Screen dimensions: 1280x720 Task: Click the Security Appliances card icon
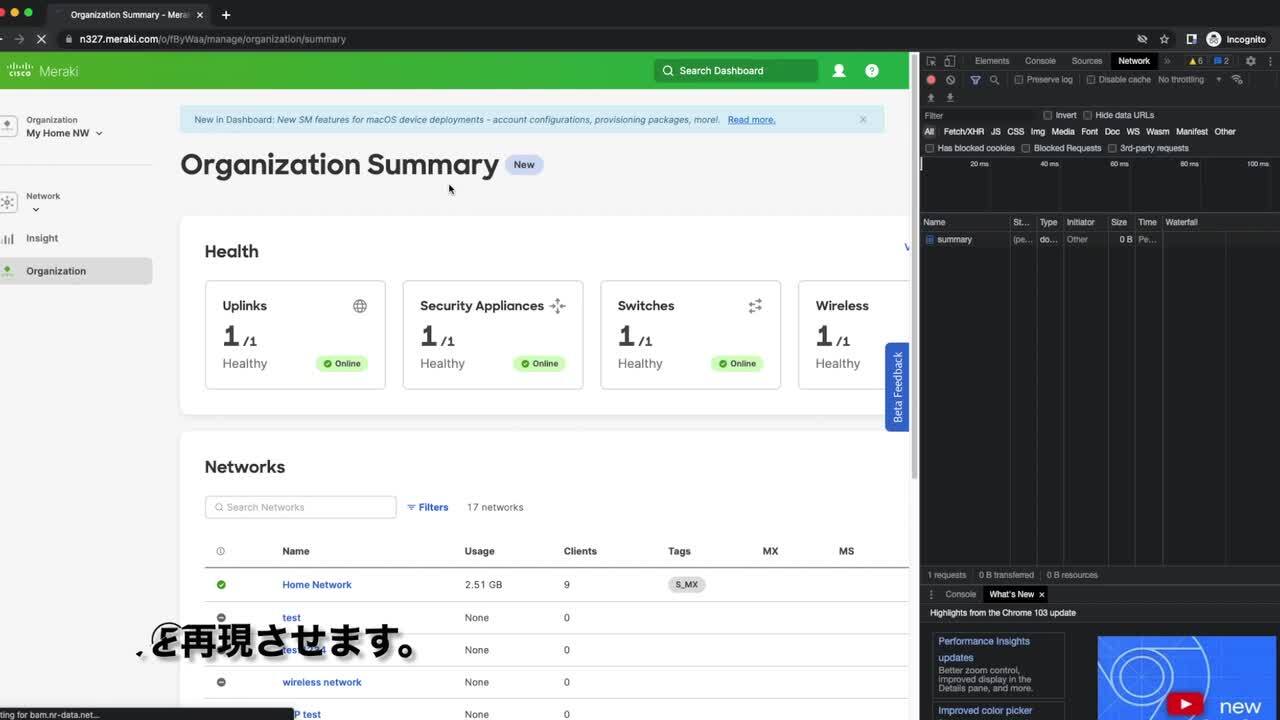(x=558, y=306)
